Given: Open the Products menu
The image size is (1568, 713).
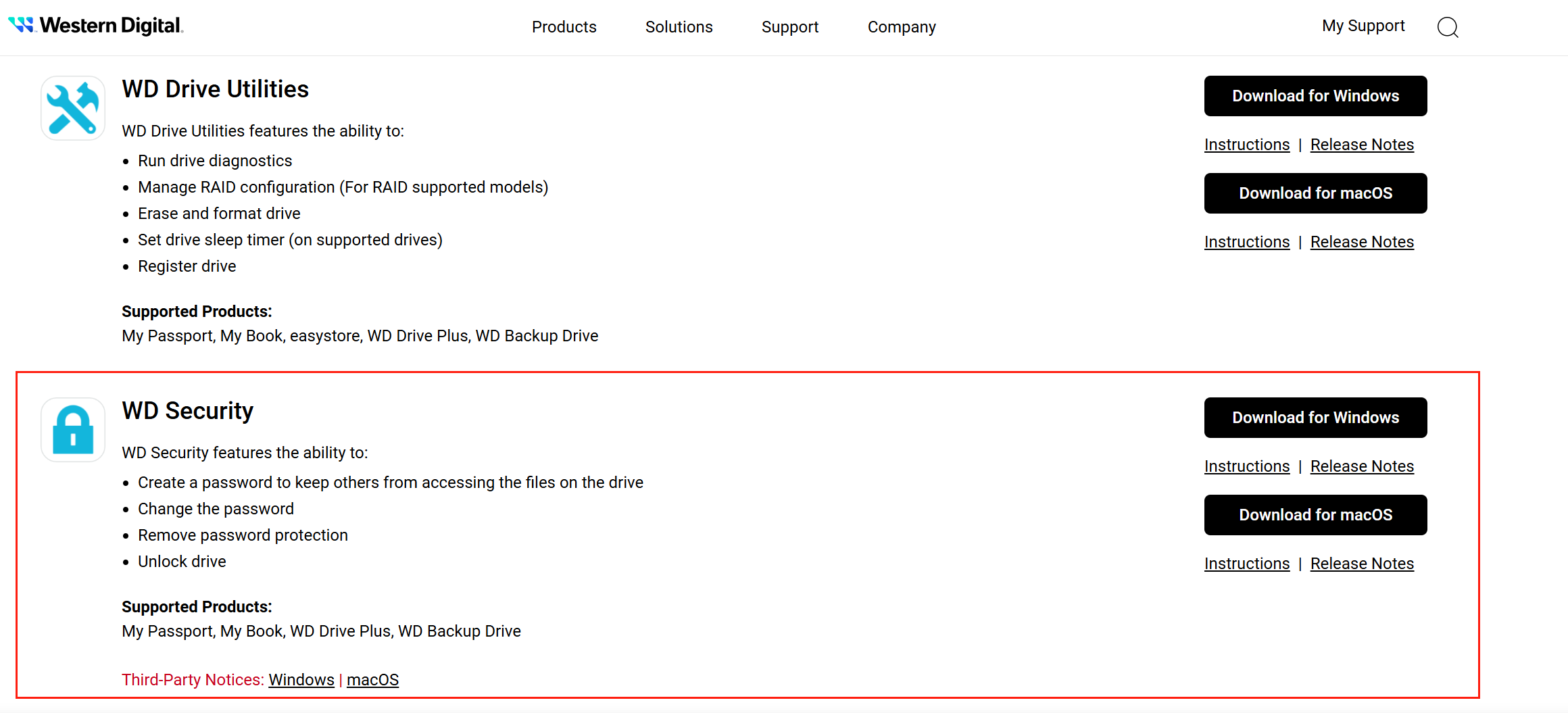Looking at the screenshot, I should point(564,27).
